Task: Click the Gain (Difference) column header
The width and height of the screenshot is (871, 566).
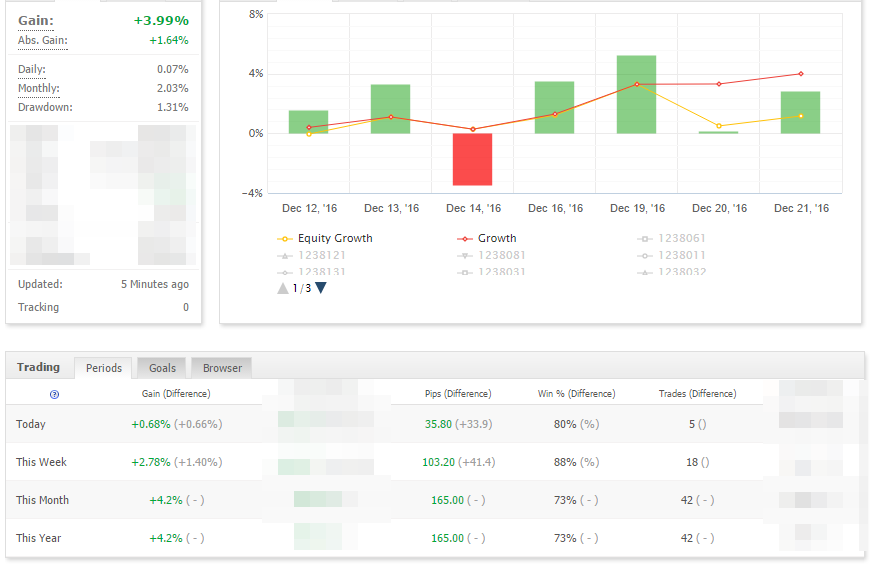Action: point(176,394)
